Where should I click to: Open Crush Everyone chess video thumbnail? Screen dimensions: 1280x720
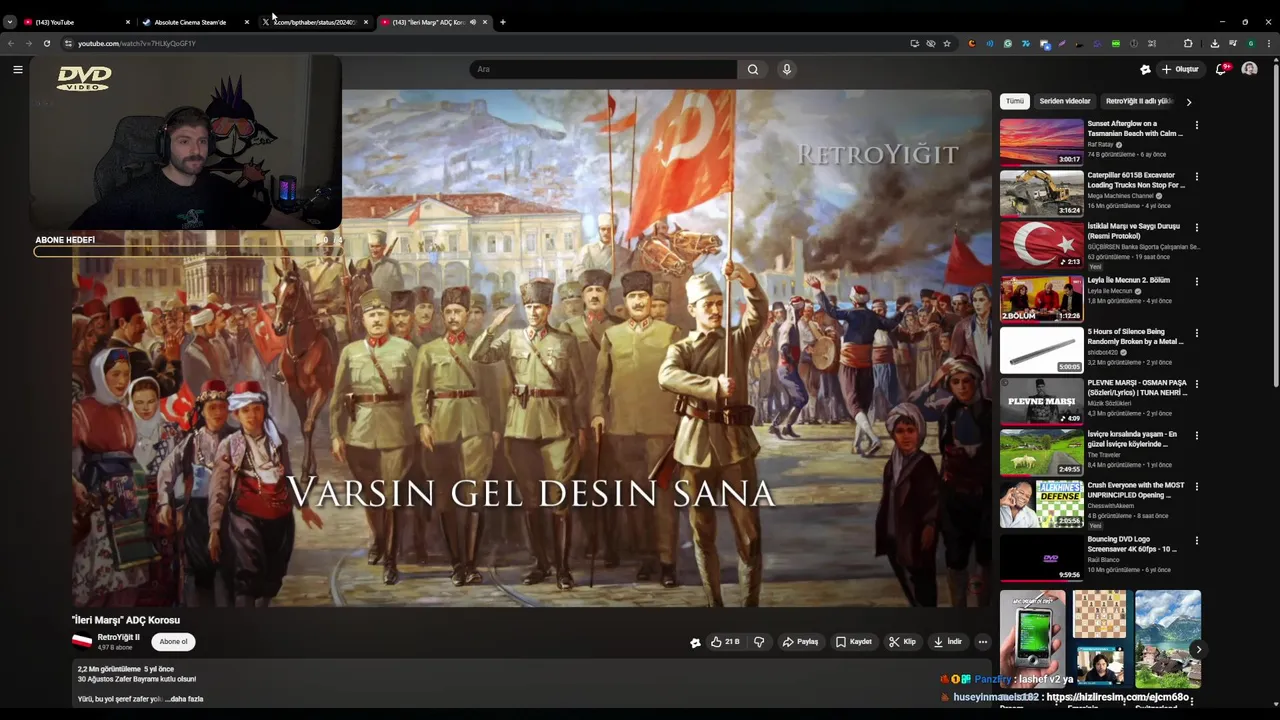pyautogui.click(x=1042, y=504)
